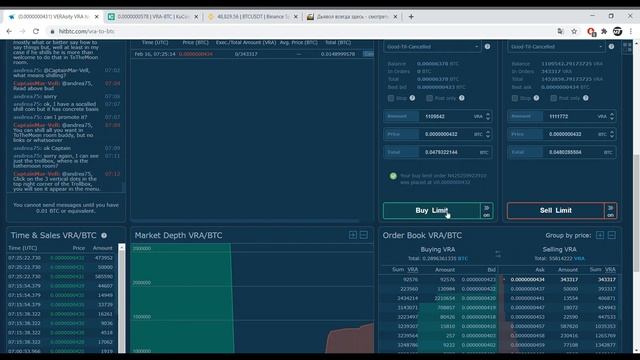Viewport: 640px width, 360px height.
Task: Adjust the buy Price stepper arrows
Action: [x=488, y=134]
